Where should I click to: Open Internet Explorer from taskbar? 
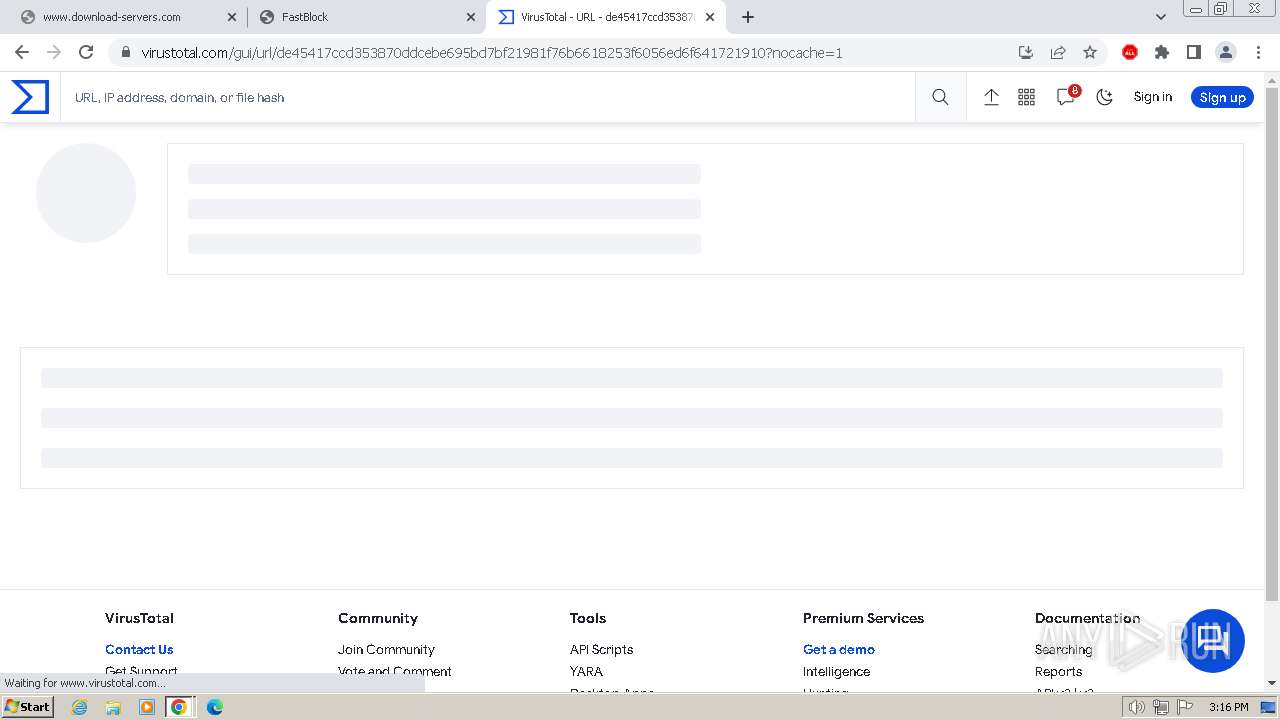point(80,707)
